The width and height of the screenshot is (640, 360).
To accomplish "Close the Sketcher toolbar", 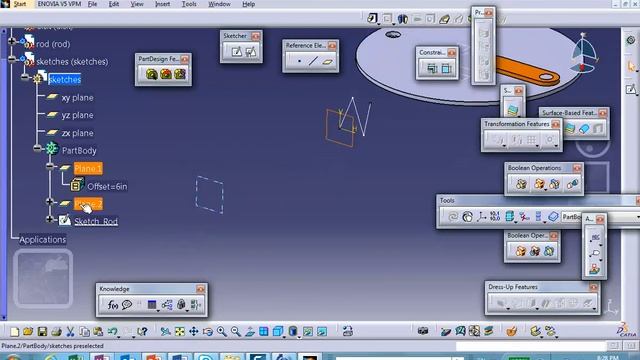I will coord(256,36).
